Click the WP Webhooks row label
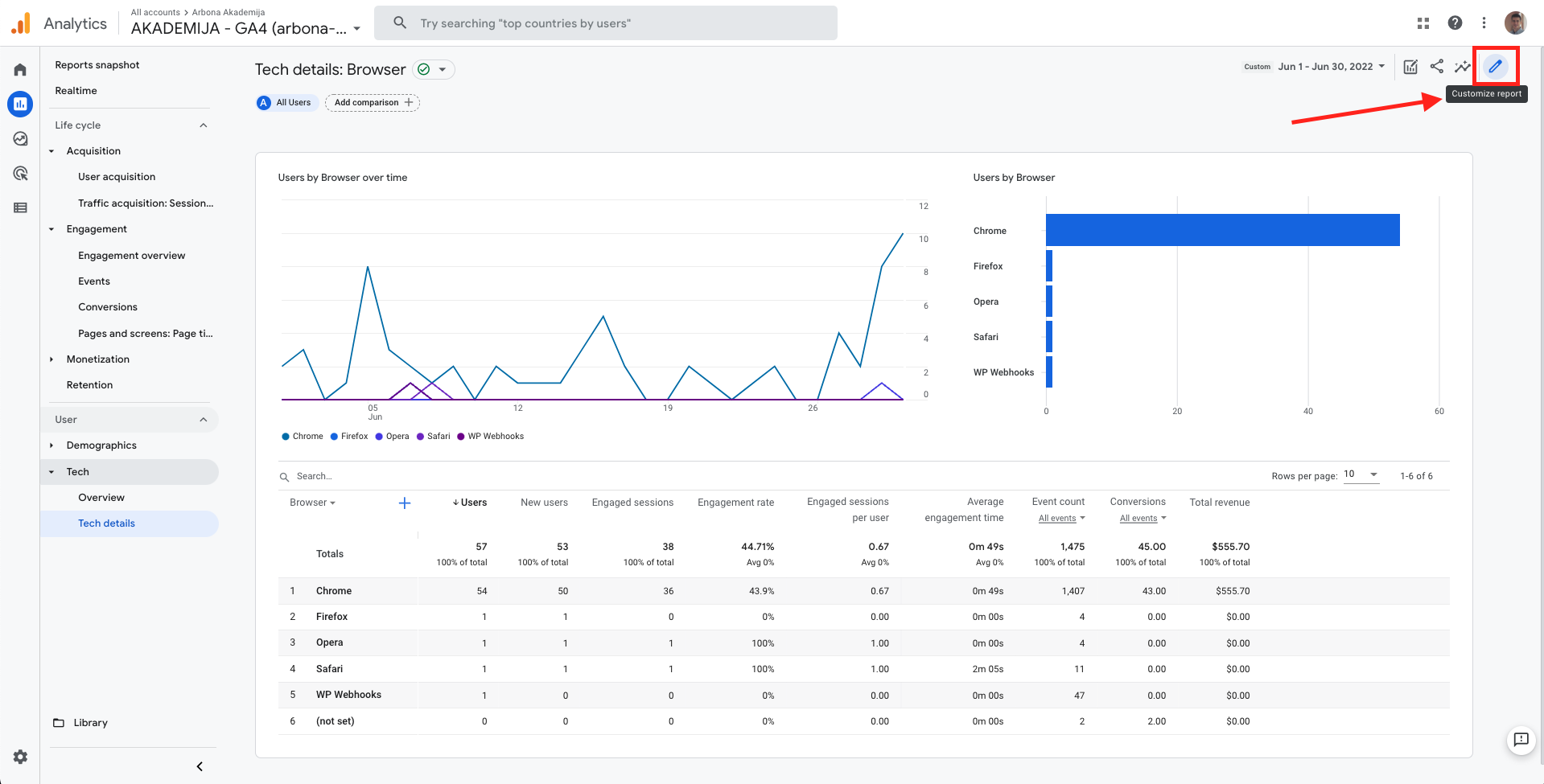 click(x=348, y=695)
